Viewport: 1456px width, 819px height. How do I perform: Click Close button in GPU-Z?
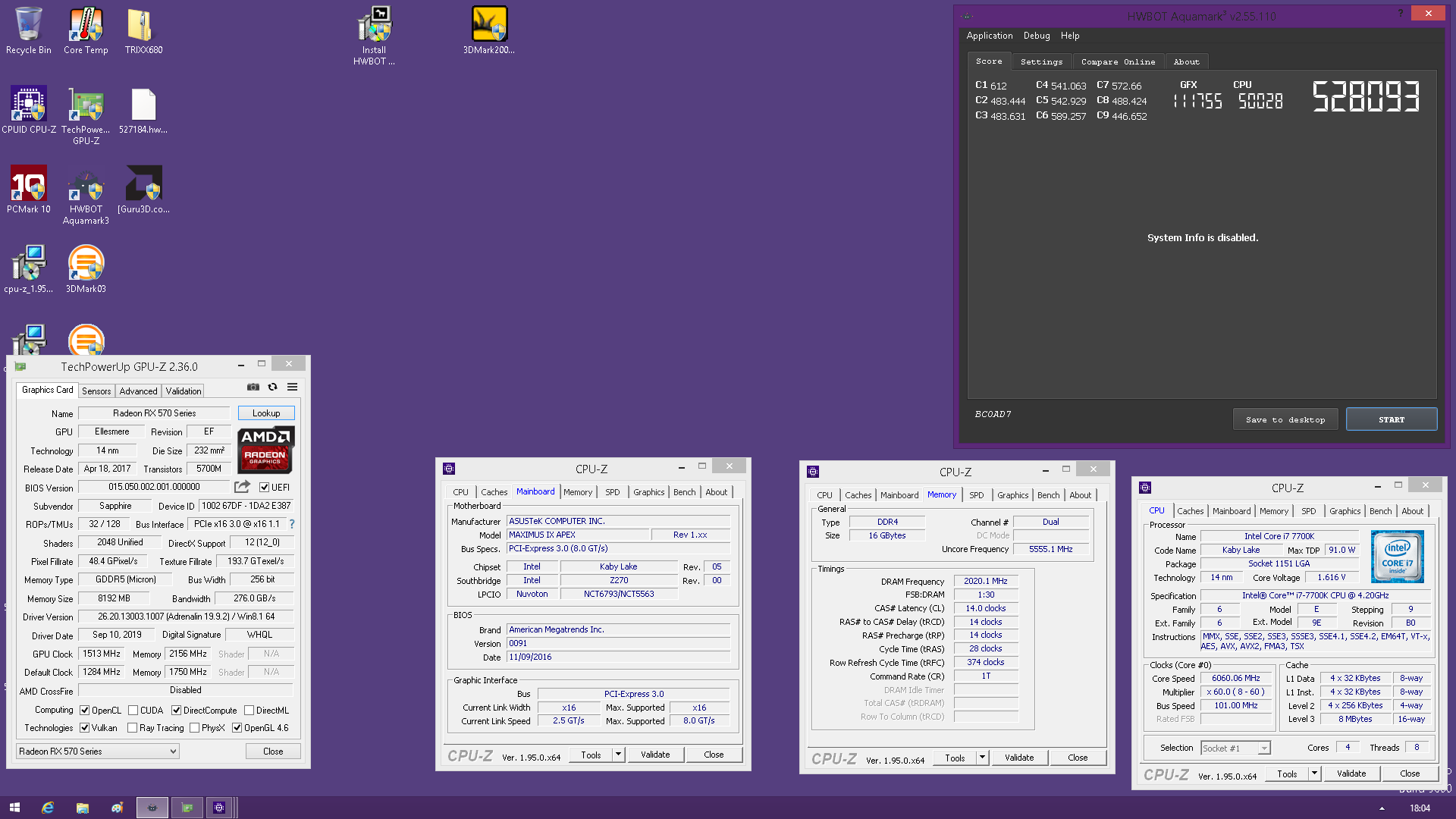coord(273,752)
